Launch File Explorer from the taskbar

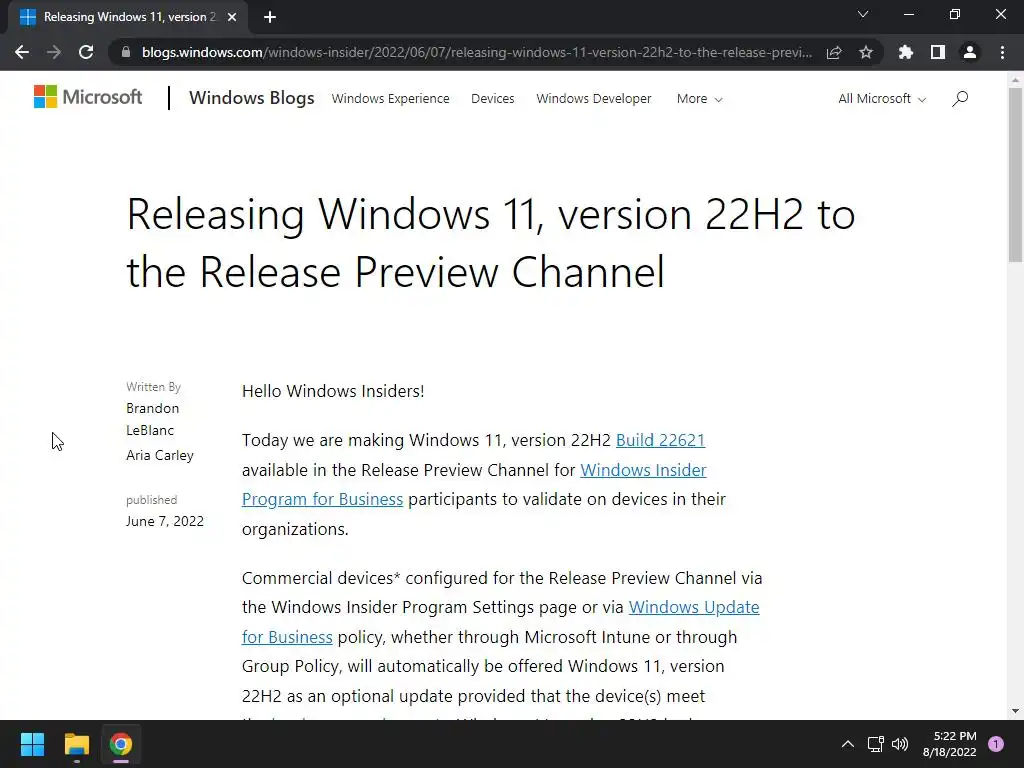(x=76, y=744)
